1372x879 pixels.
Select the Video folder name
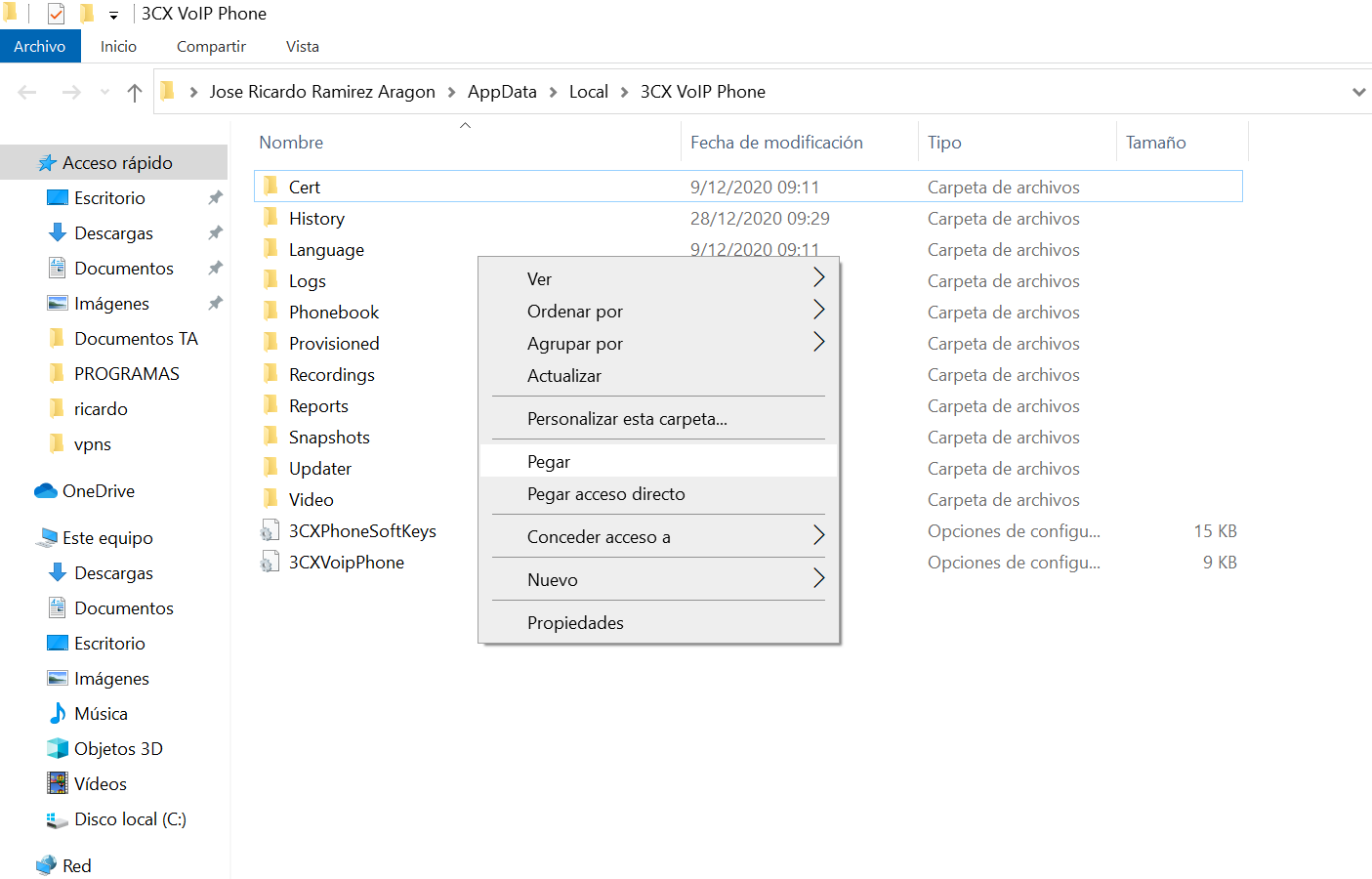pyautogui.click(x=312, y=500)
